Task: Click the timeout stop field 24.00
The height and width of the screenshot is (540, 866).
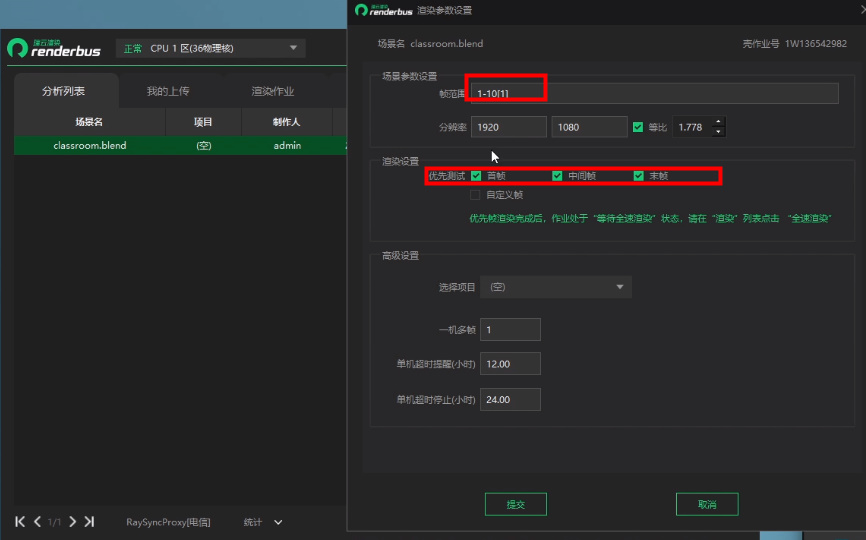Action: [x=510, y=399]
